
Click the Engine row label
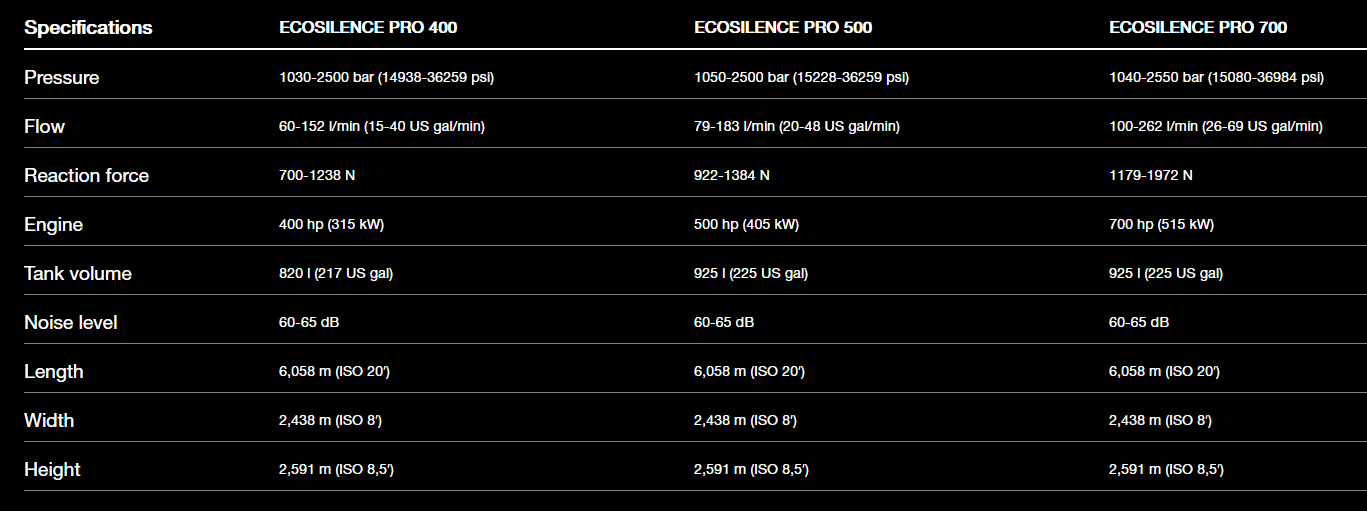click(x=54, y=225)
